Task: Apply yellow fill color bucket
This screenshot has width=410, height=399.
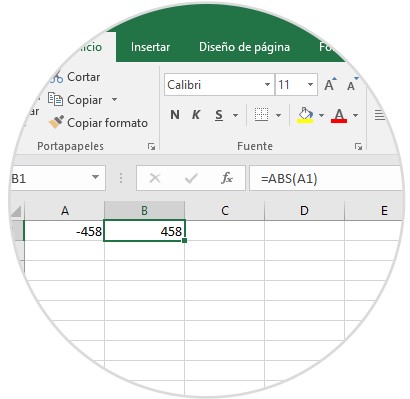Action: (305, 115)
